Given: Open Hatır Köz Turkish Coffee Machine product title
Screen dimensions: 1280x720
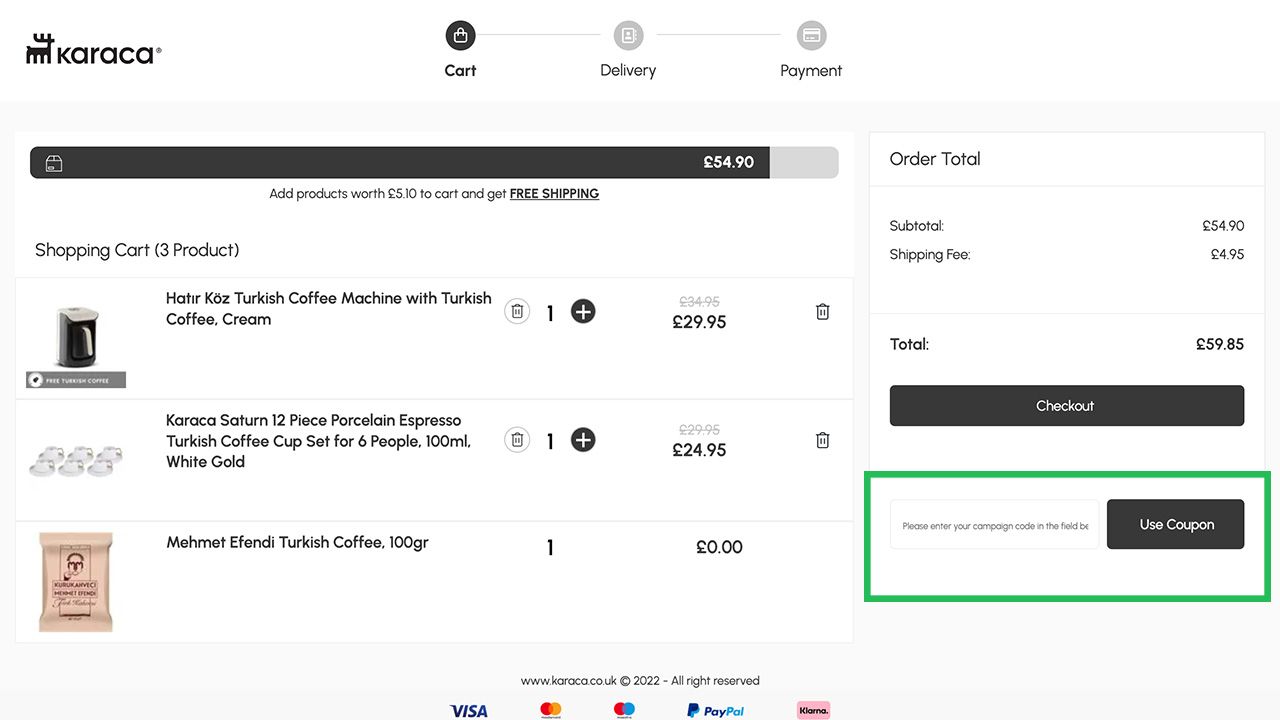Looking at the screenshot, I should pyautogui.click(x=329, y=309).
